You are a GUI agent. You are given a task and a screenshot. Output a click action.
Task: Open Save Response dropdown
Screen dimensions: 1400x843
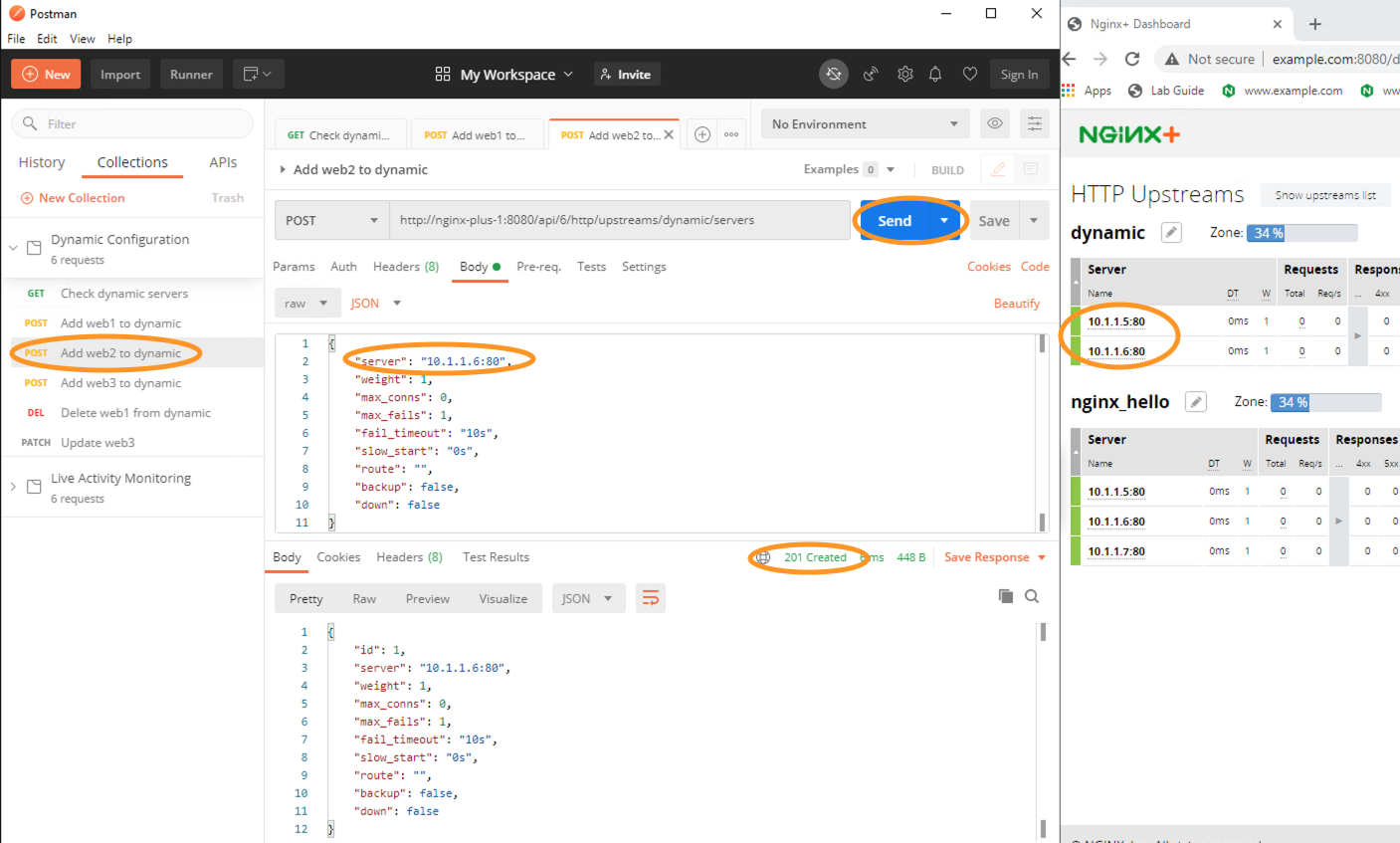click(x=995, y=557)
